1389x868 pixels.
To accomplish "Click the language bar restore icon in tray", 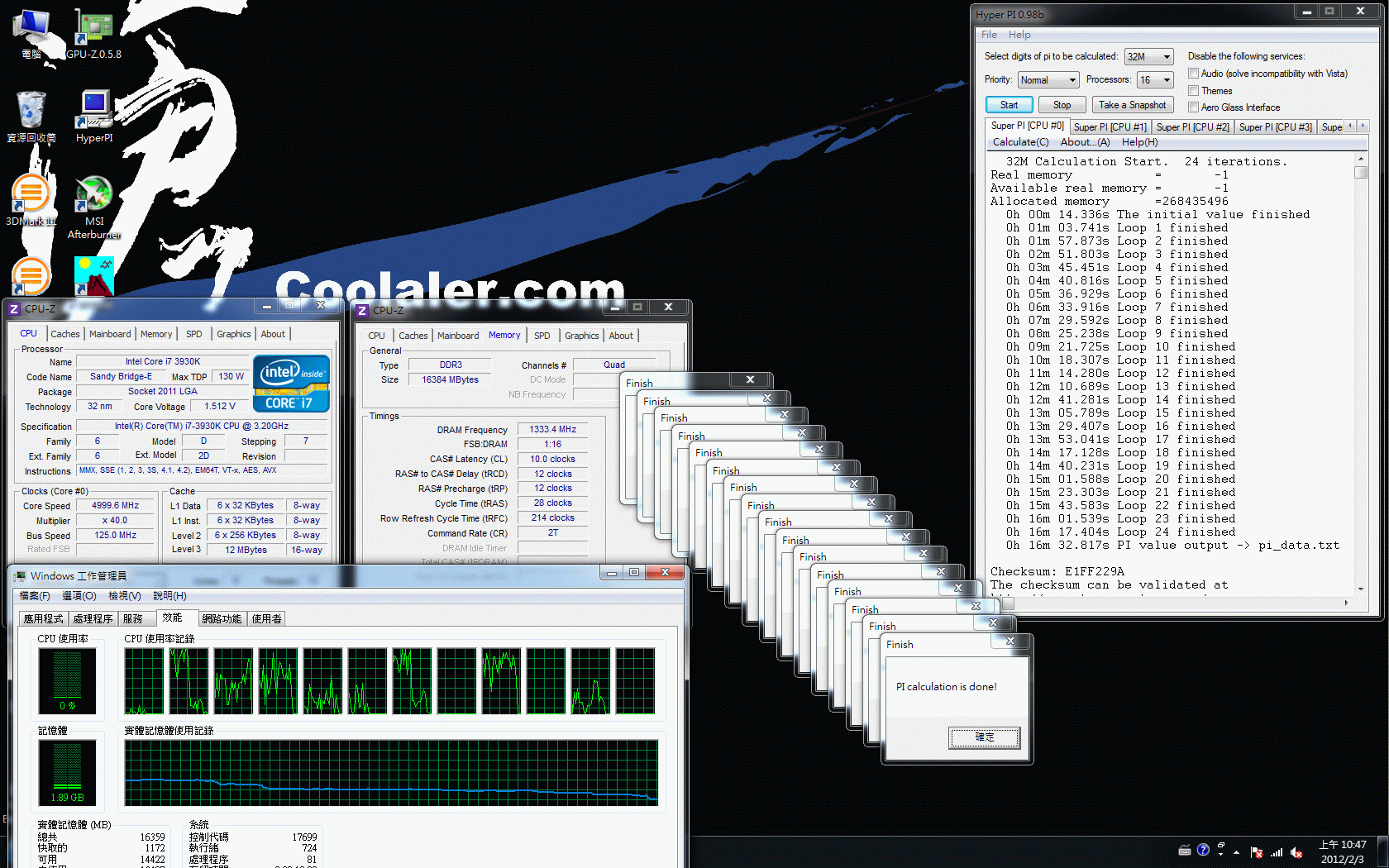I will point(1220,845).
